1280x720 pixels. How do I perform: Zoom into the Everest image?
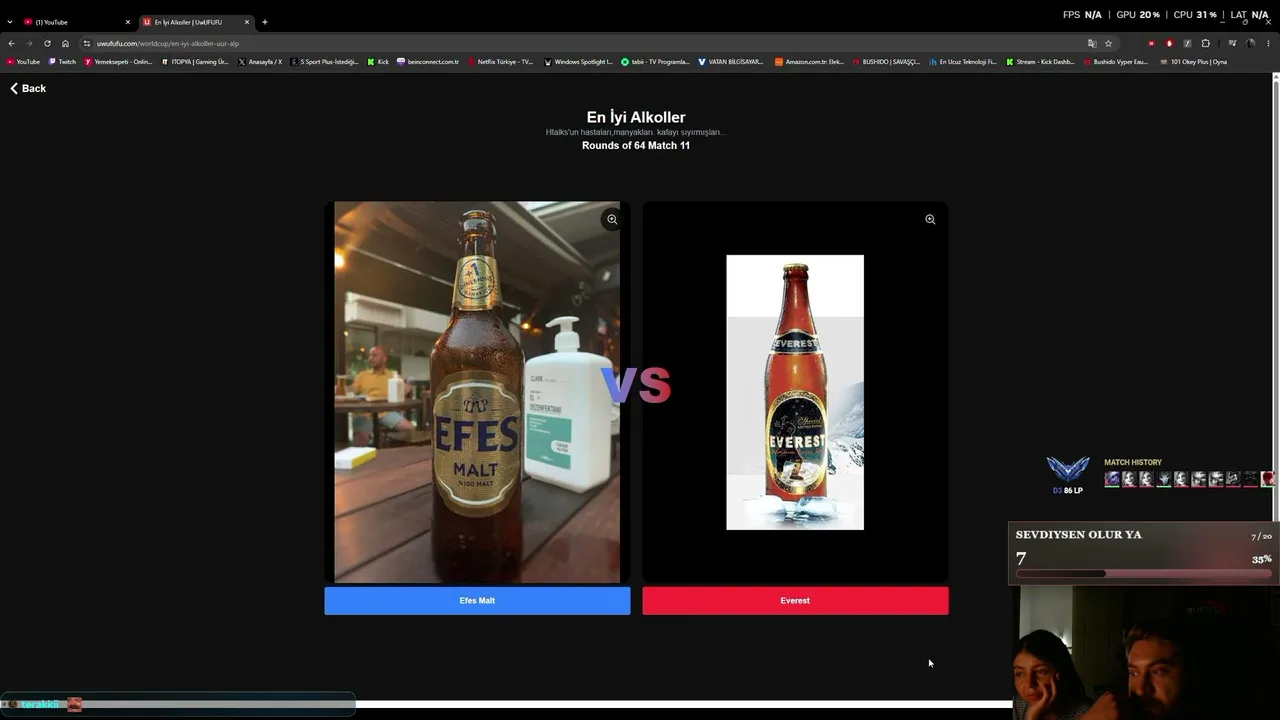pyautogui.click(x=930, y=219)
